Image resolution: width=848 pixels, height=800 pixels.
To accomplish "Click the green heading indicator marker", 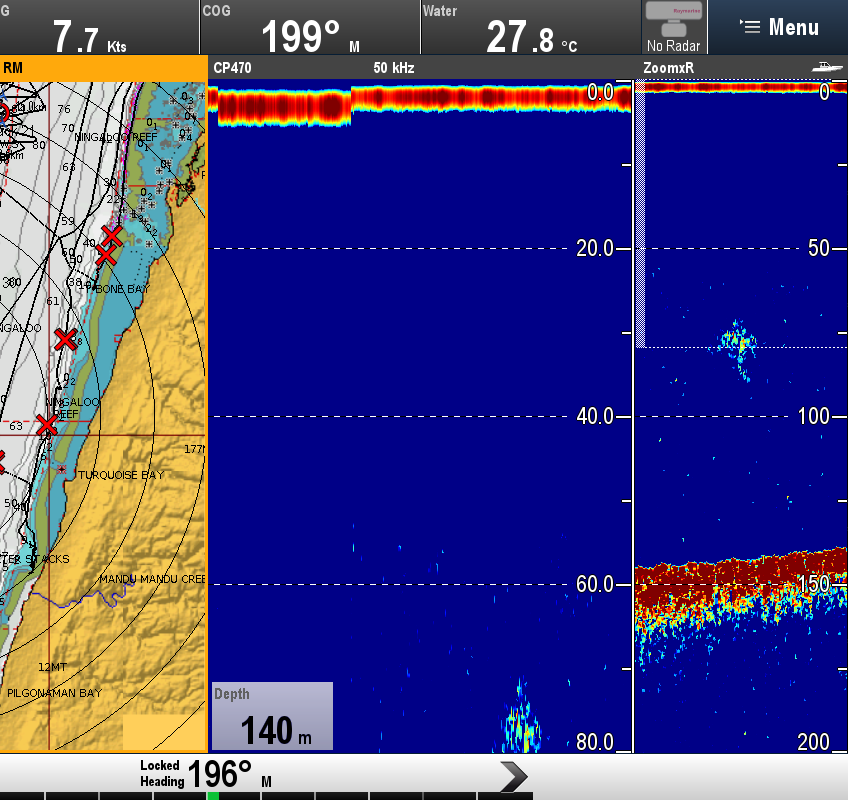I will pos(212,796).
